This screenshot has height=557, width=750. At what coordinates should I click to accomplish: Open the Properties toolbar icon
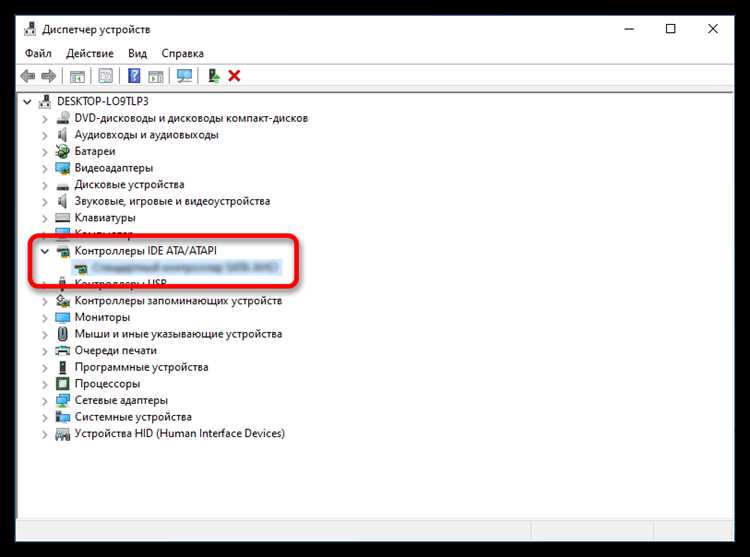[x=106, y=76]
